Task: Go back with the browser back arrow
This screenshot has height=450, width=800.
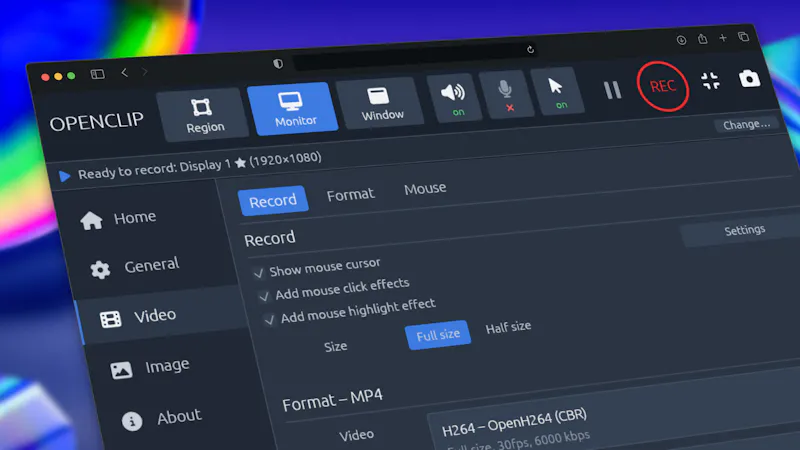Action: [124, 72]
